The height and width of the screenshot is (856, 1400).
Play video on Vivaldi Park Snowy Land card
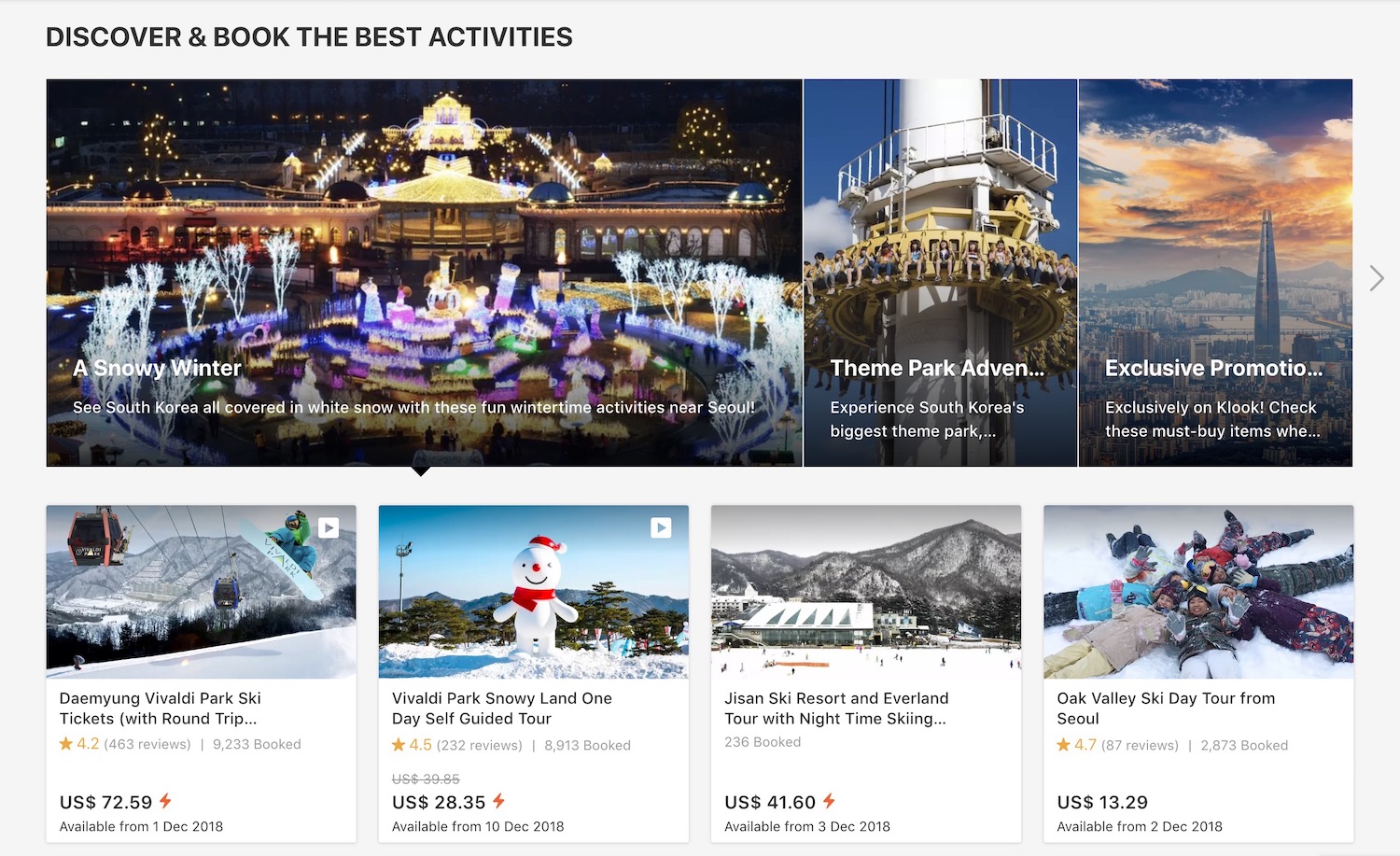tap(661, 527)
